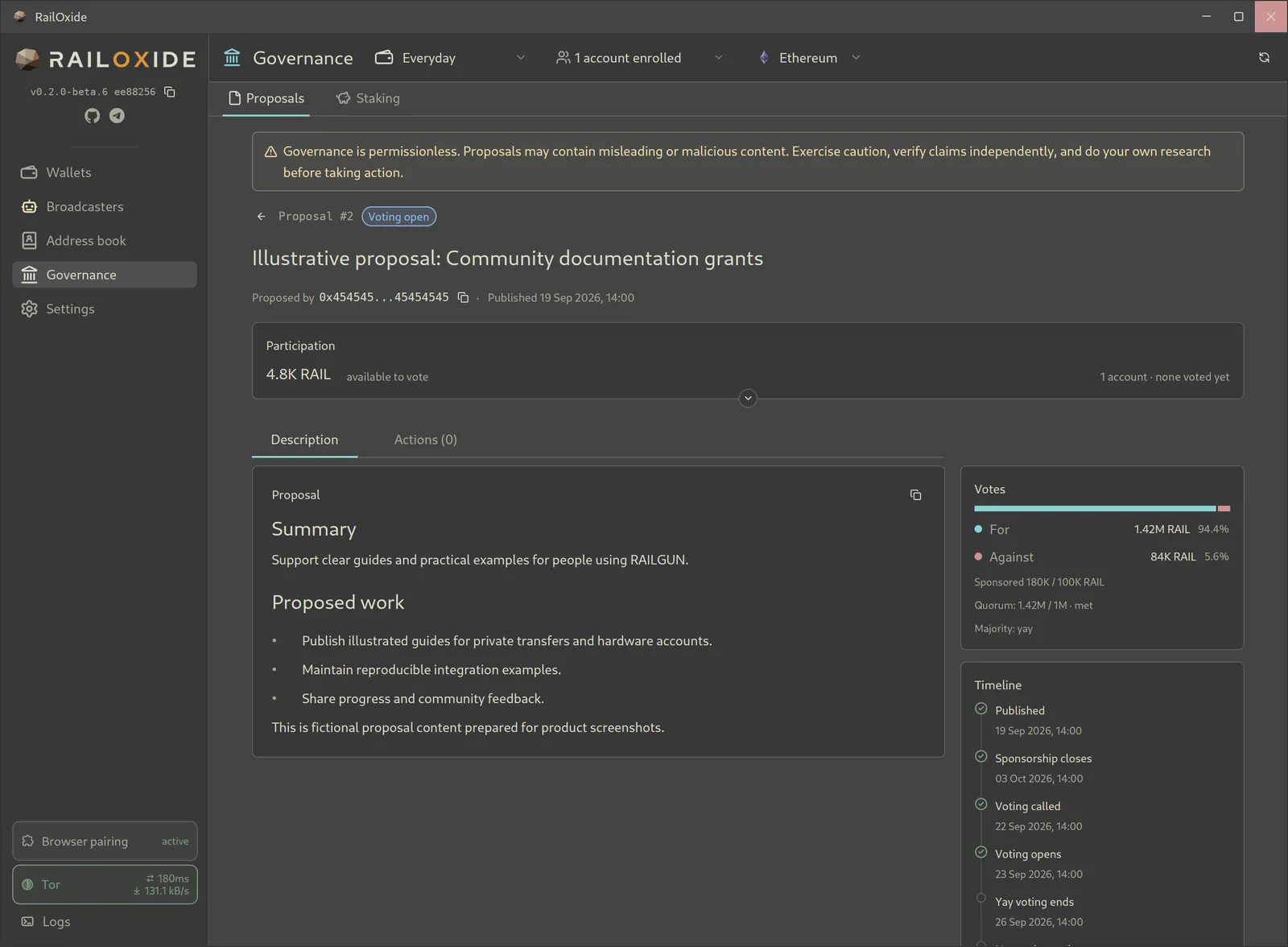
Task: Click the Browser pairing active button
Action: (105, 842)
